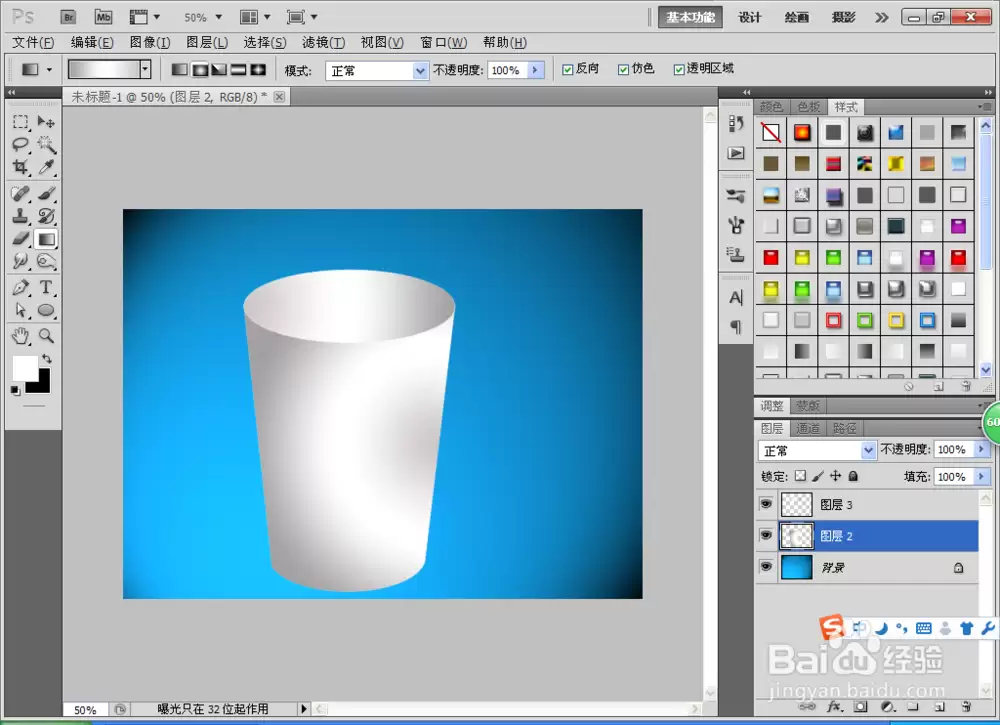Select the Clone Stamp tool

pyautogui.click(x=20, y=216)
